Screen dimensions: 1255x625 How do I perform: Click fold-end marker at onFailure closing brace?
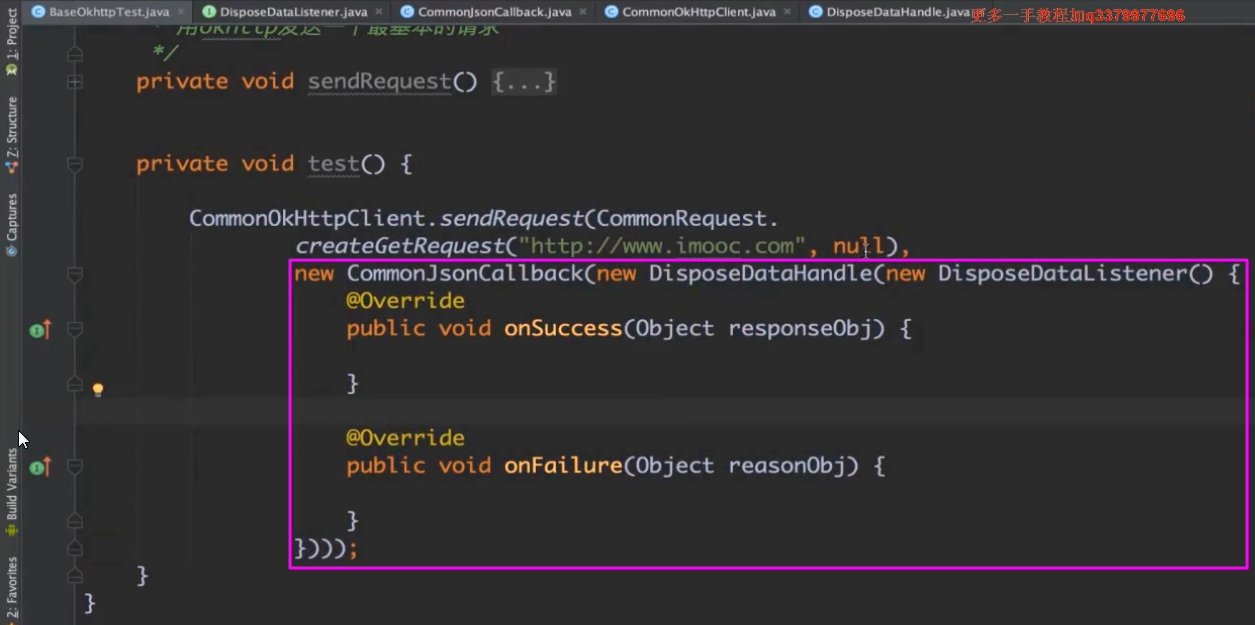point(75,521)
